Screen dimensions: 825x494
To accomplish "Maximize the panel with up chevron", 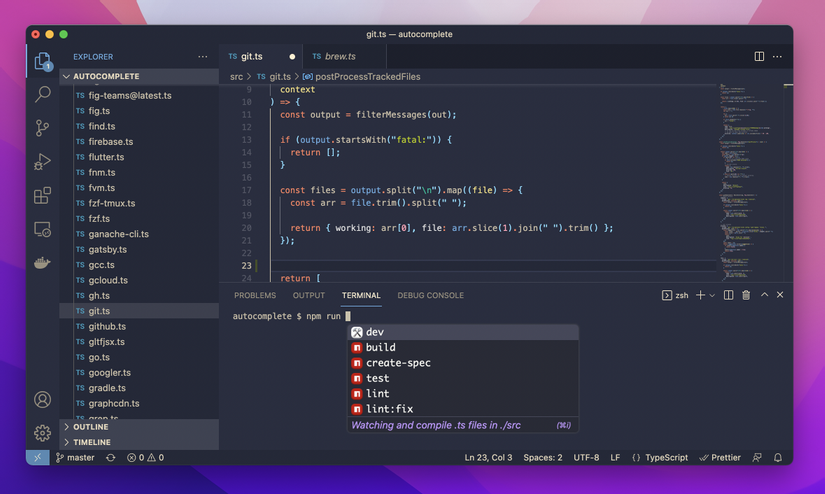I will (764, 295).
